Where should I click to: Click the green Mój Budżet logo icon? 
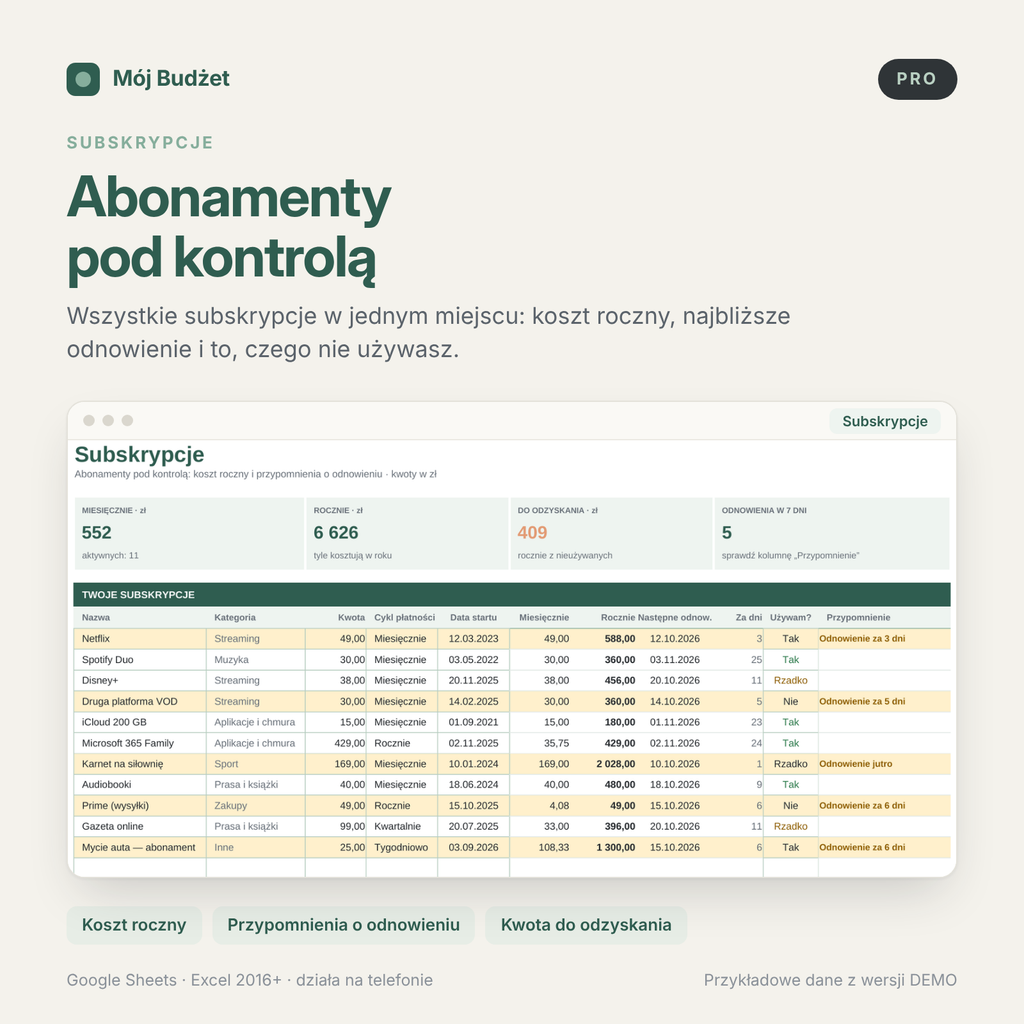point(83,79)
